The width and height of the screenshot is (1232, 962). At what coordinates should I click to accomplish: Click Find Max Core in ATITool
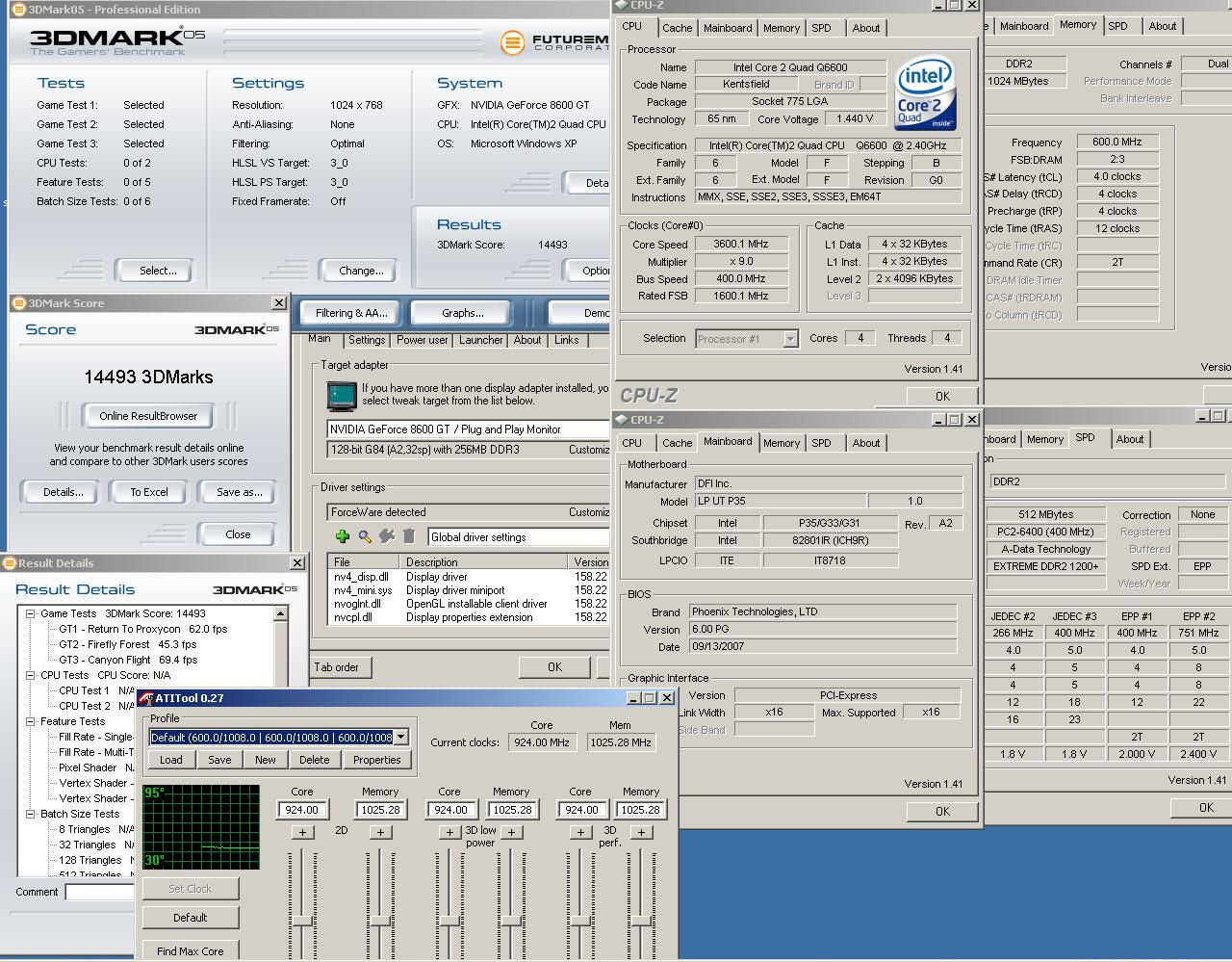[191, 950]
